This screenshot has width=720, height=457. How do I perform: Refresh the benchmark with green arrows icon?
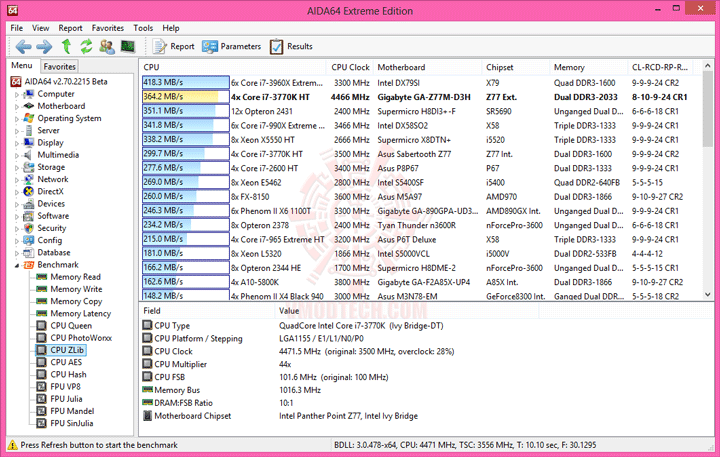pos(86,46)
